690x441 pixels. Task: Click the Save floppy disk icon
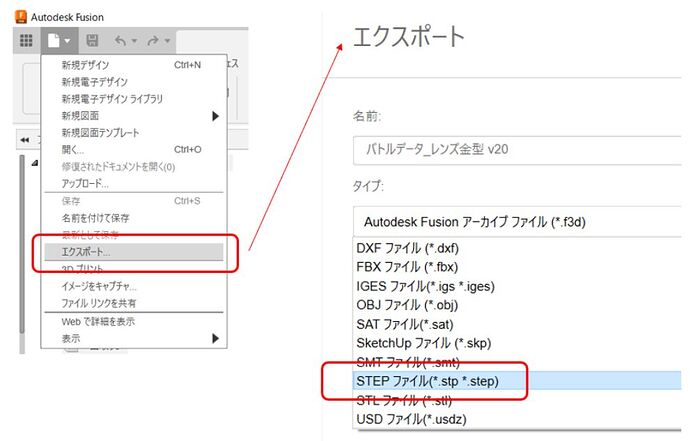click(x=92, y=40)
